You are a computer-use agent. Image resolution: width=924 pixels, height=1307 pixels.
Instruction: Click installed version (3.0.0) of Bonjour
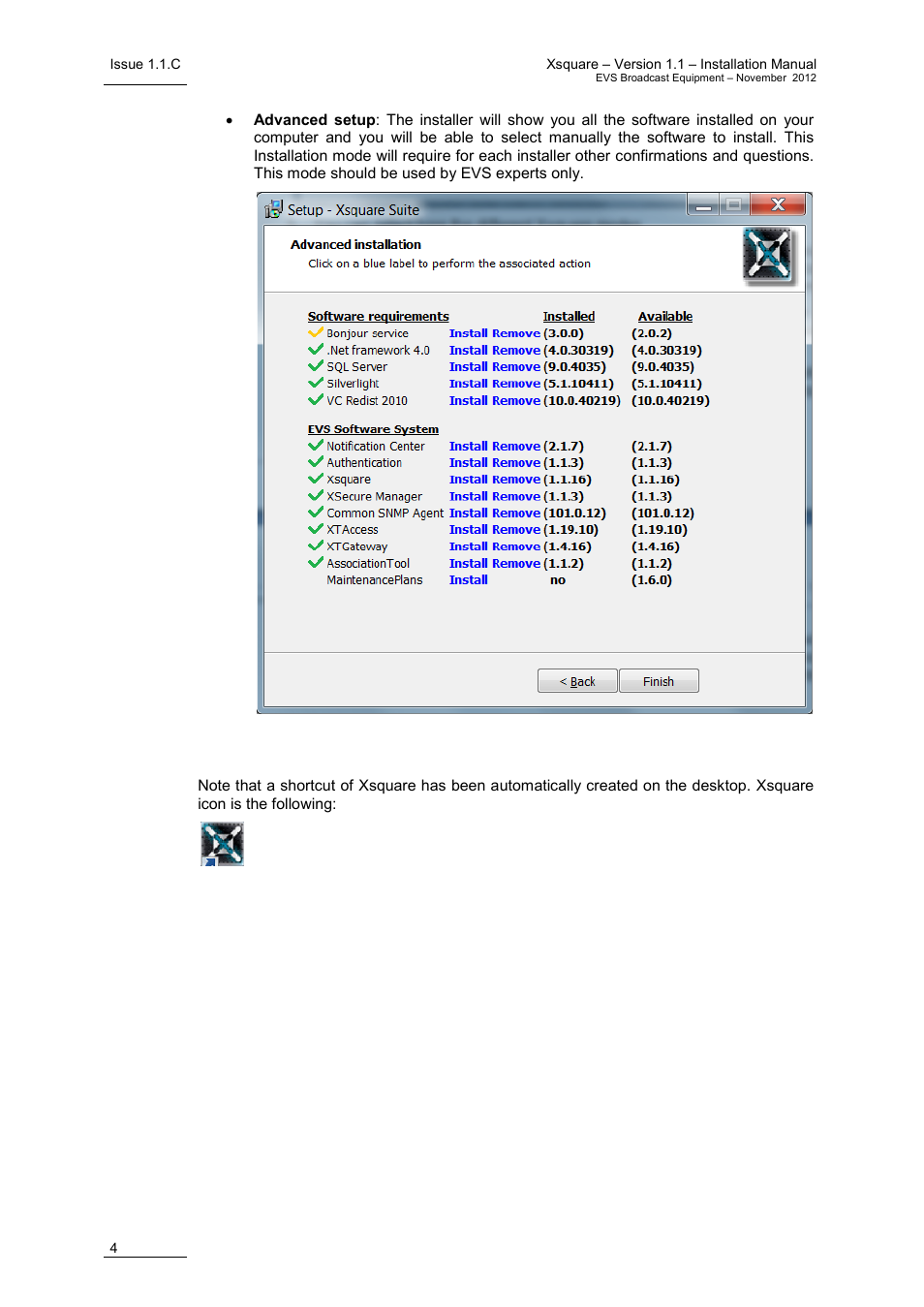coord(564,333)
